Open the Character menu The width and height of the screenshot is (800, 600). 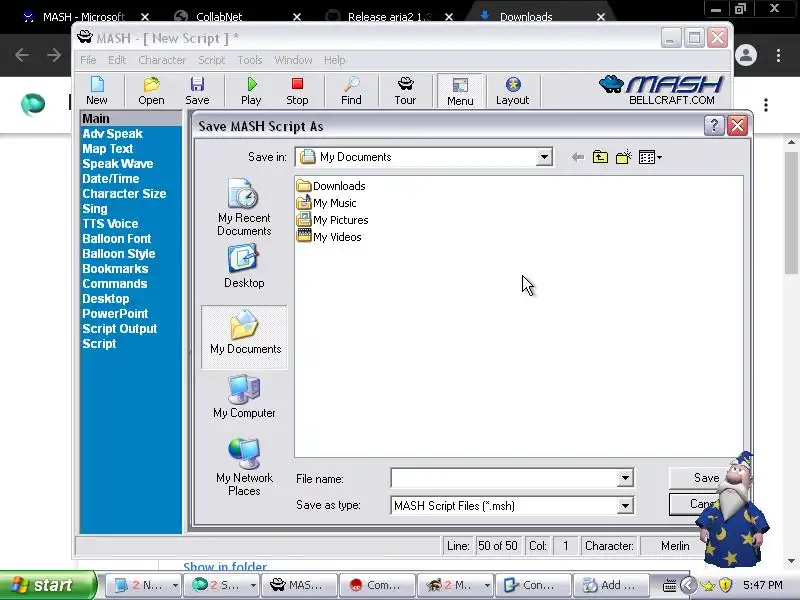[162, 60]
